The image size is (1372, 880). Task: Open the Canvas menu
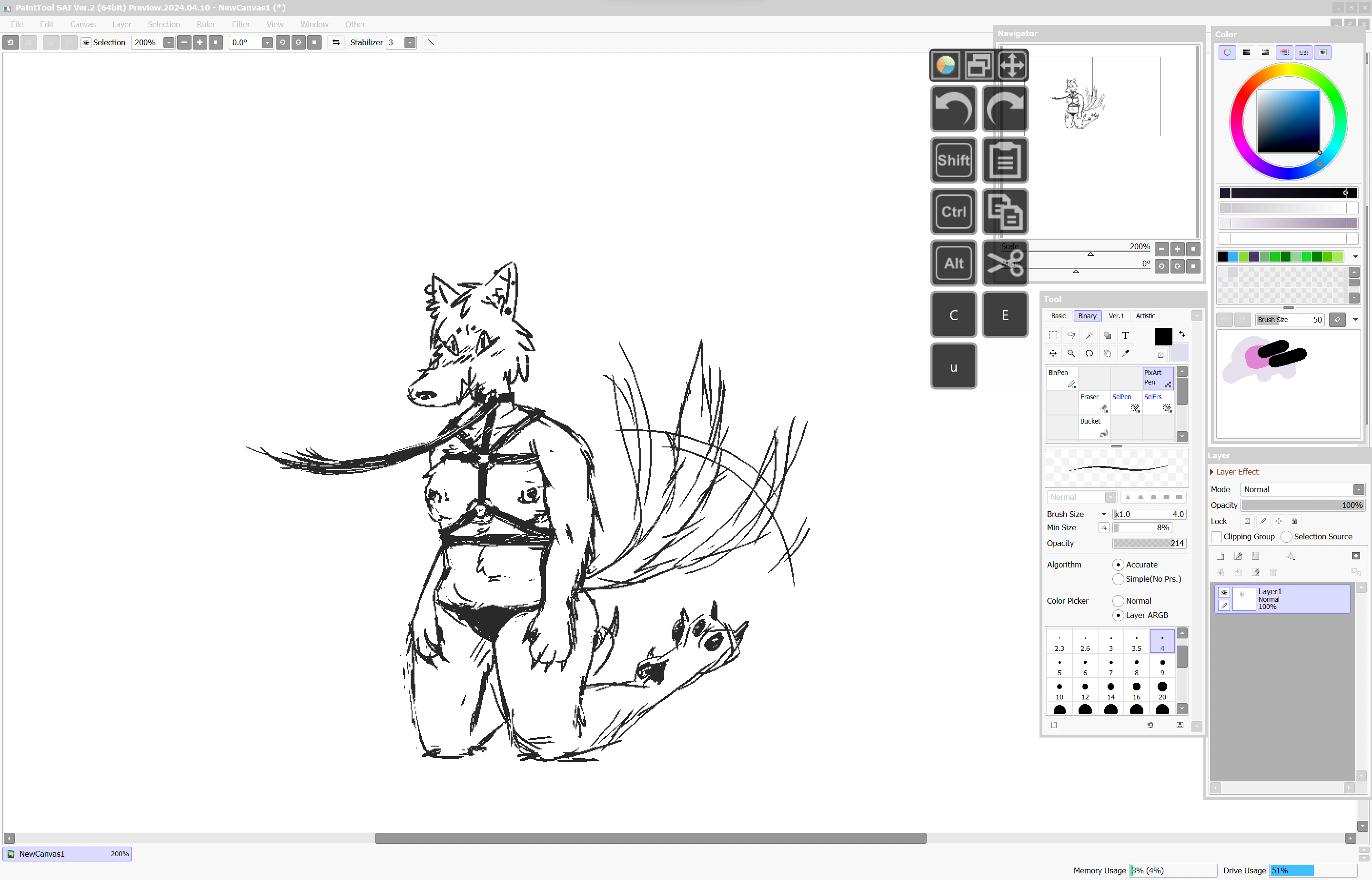point(83,25)
